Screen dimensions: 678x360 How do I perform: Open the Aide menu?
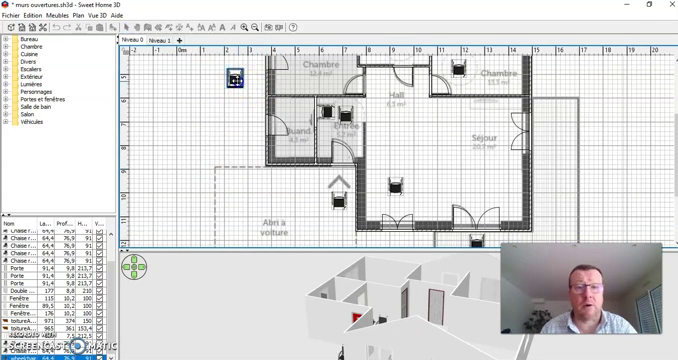pos(117,15)
